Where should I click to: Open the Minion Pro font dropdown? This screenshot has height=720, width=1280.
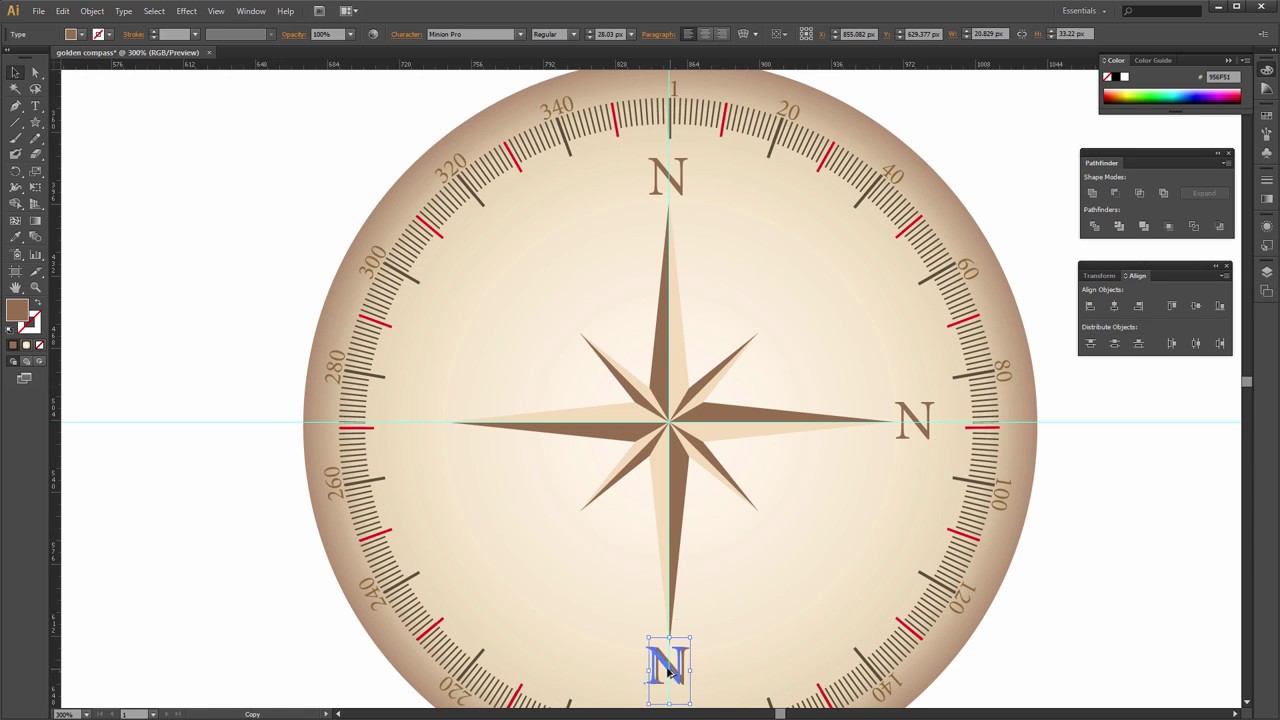coord(520,34)
